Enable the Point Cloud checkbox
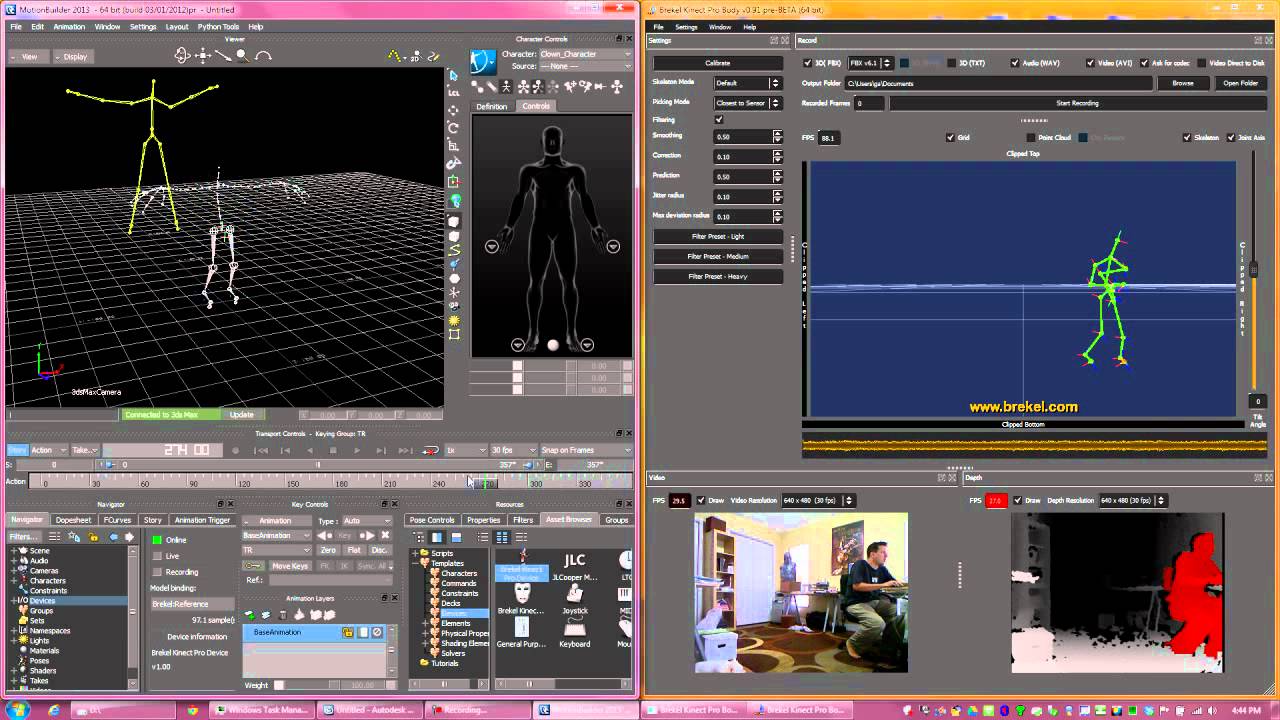The image size is (1280, 720). tap(1031, 138)
